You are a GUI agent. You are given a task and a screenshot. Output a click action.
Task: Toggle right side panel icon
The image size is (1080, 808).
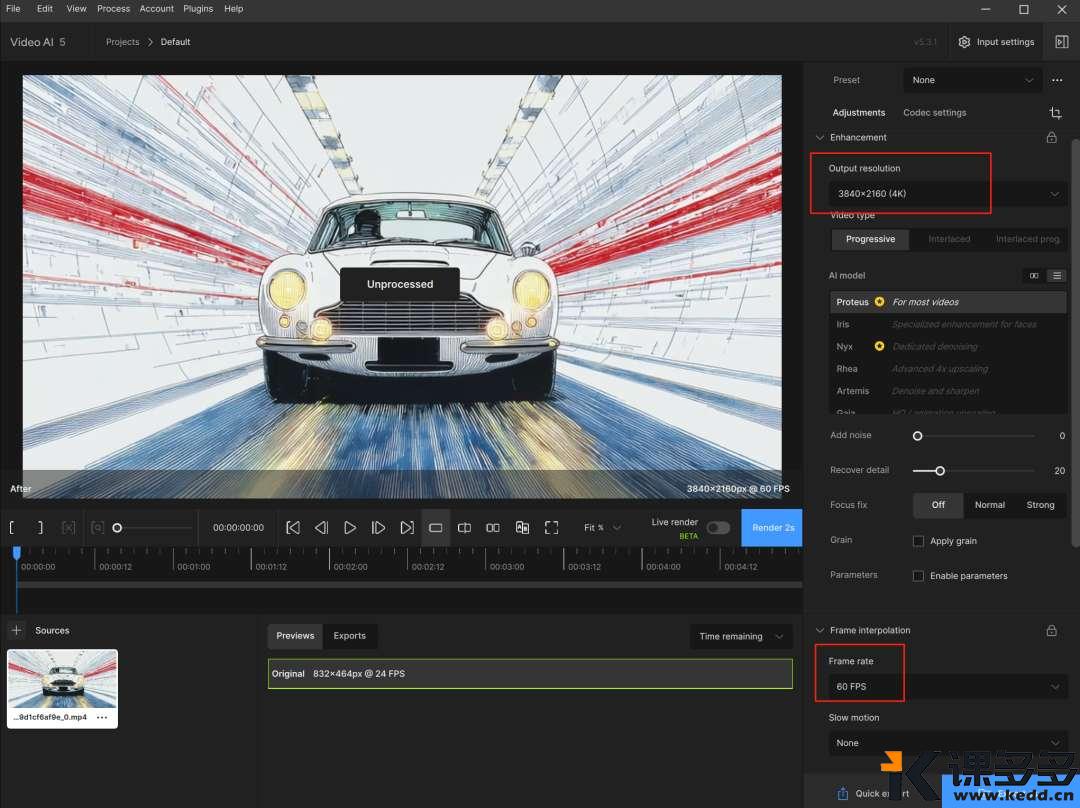1061,42
